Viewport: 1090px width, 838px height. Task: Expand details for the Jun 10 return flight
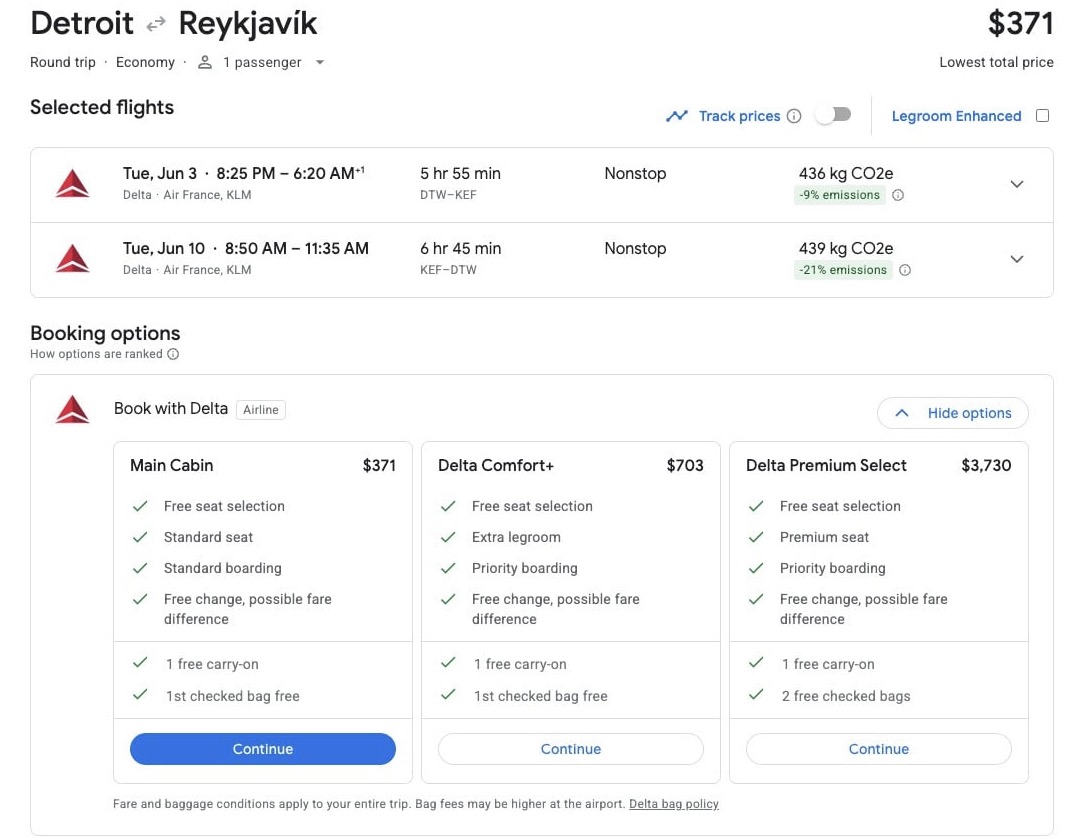click(1017, 259)
